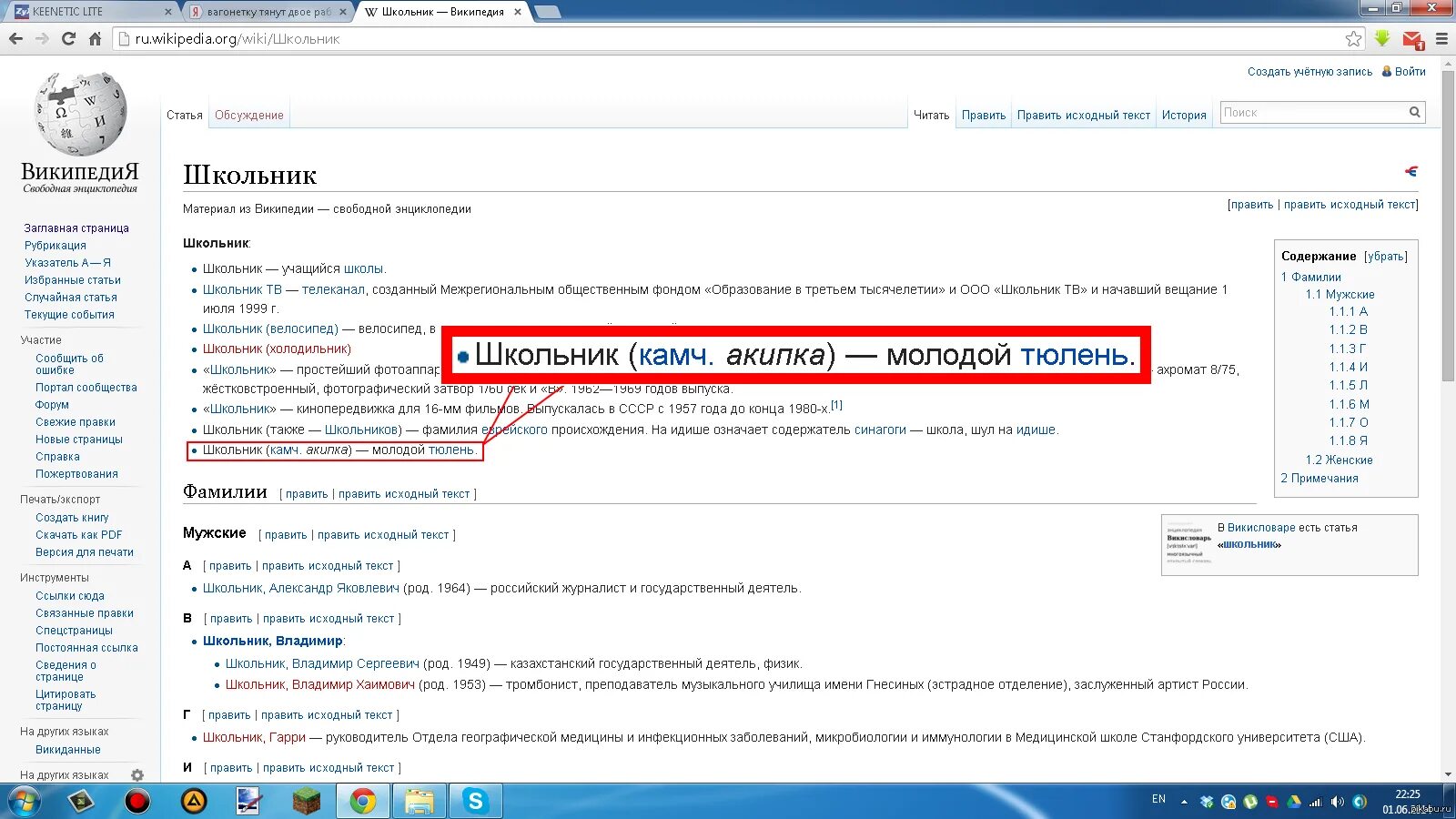Open 'Школьник, Владимир Сергеевич' link
The width and height of the screenshot is (1456, 819).
(322, 663)
